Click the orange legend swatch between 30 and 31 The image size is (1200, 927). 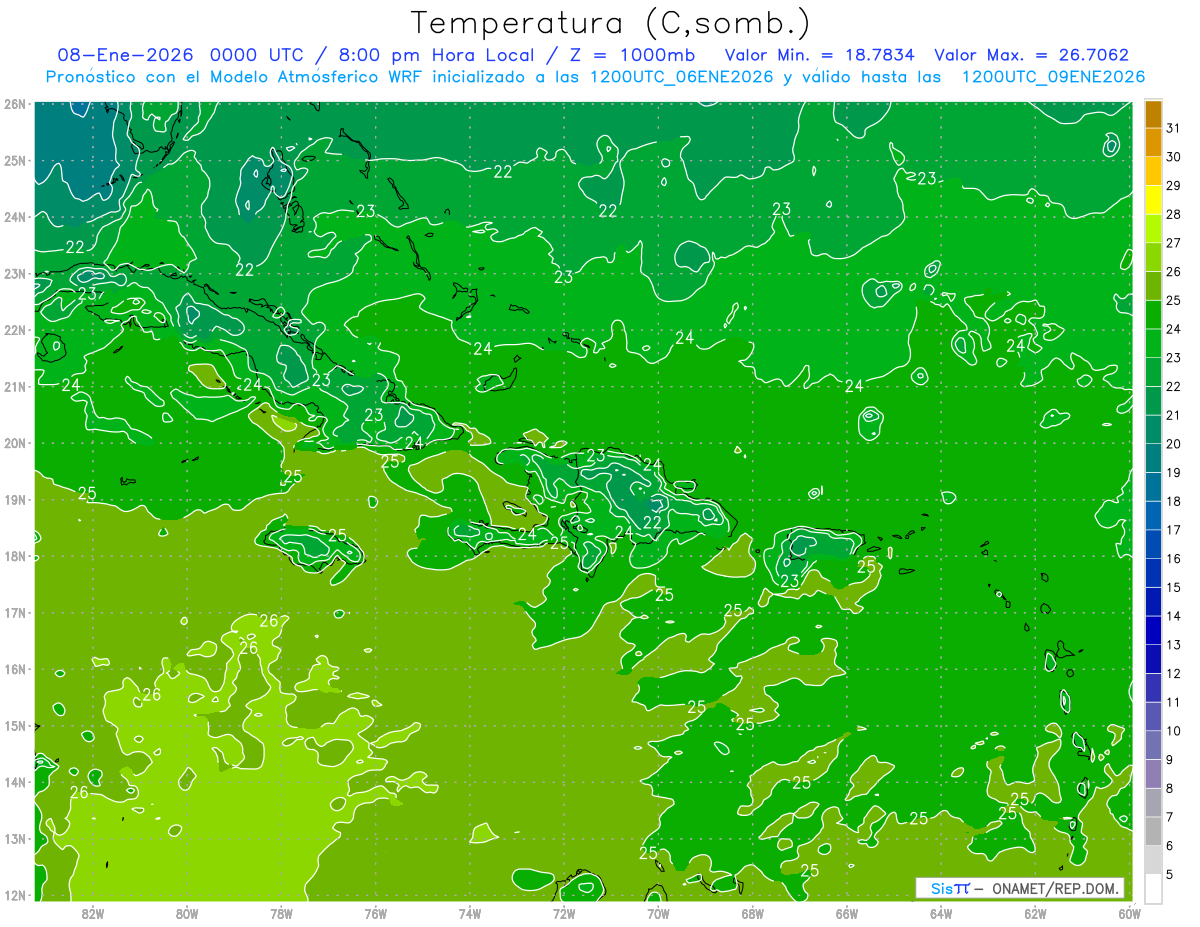pos(1153,142)
